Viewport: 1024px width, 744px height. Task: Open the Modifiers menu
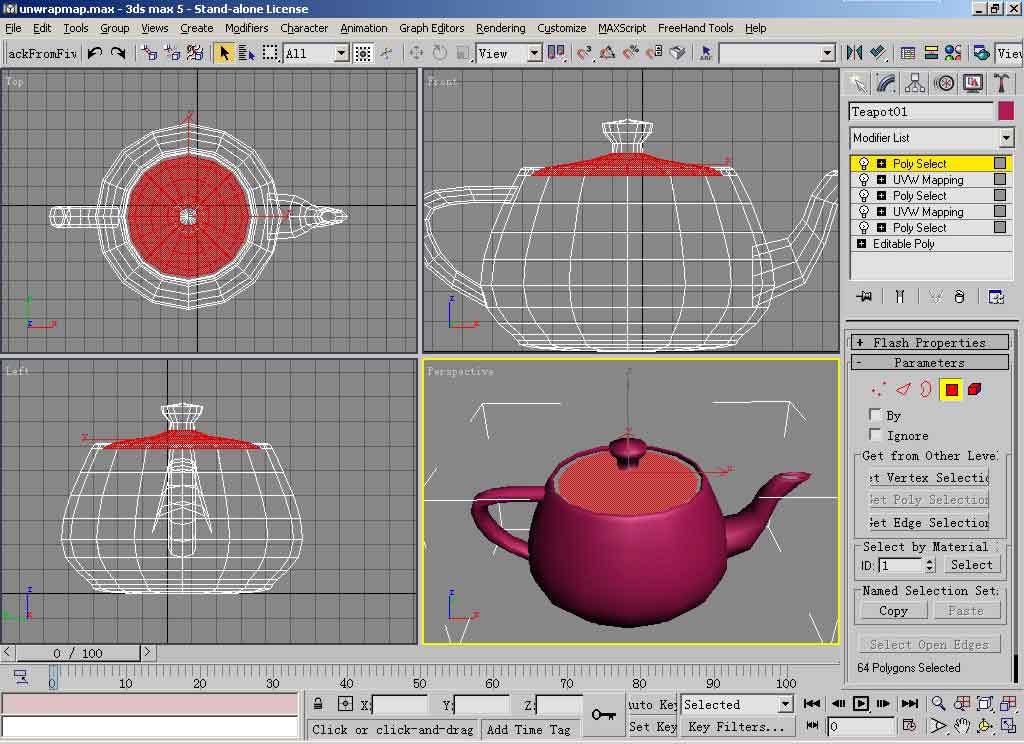(246, 28)
